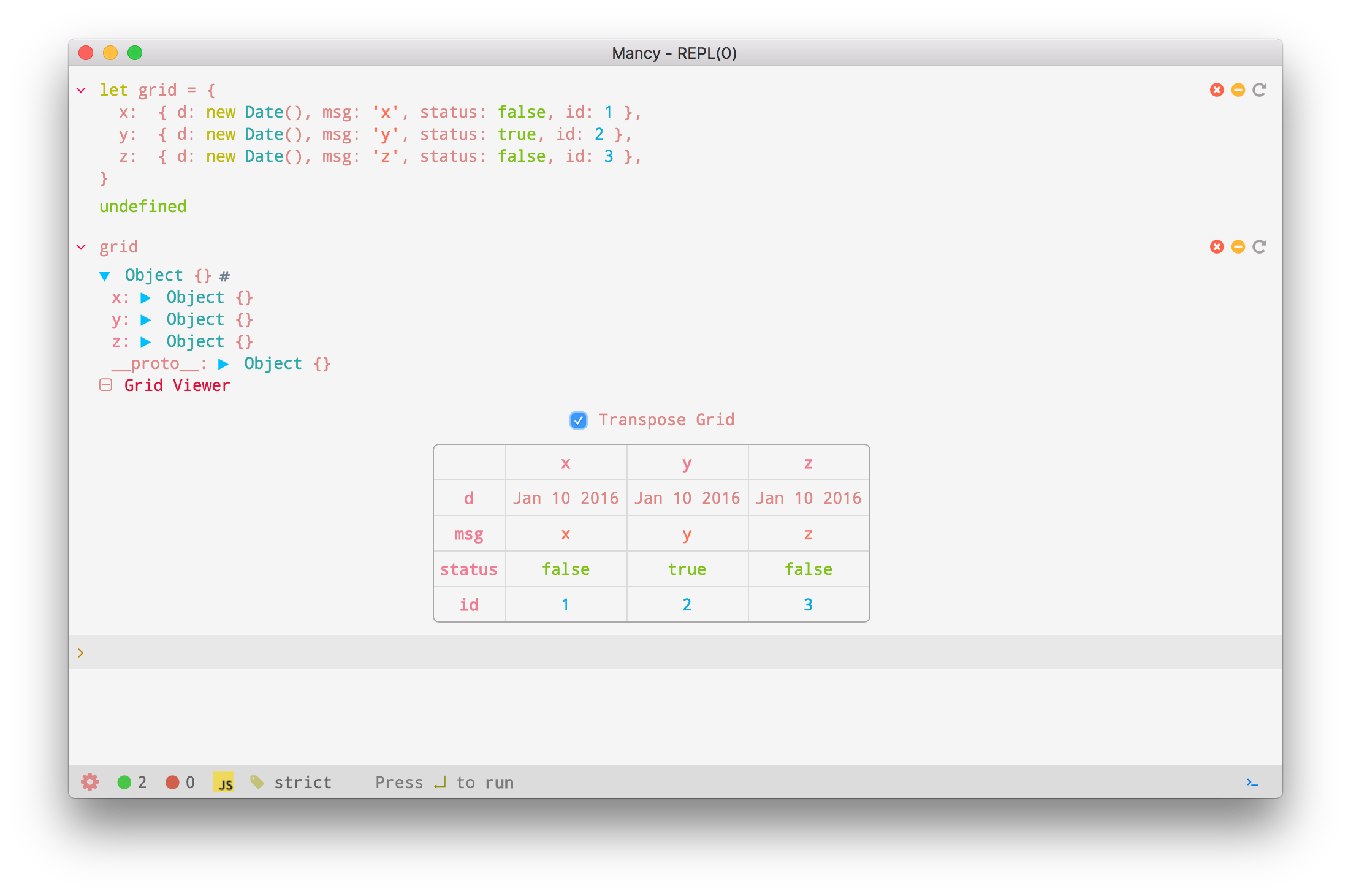Open the console prompt icon in status bar
The height and width of the screenshot is (896, 1351).
(1252, 783)
